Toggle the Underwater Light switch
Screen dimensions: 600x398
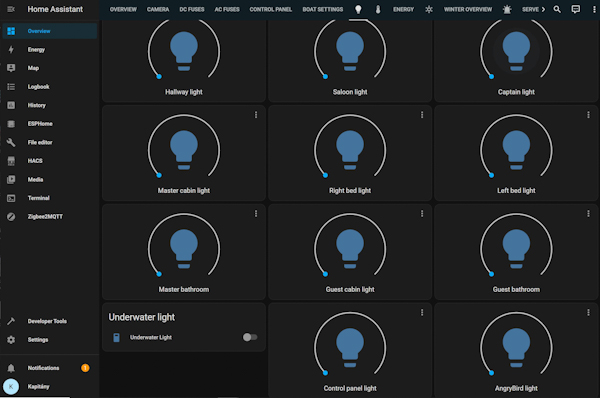[x=250, y=337]
